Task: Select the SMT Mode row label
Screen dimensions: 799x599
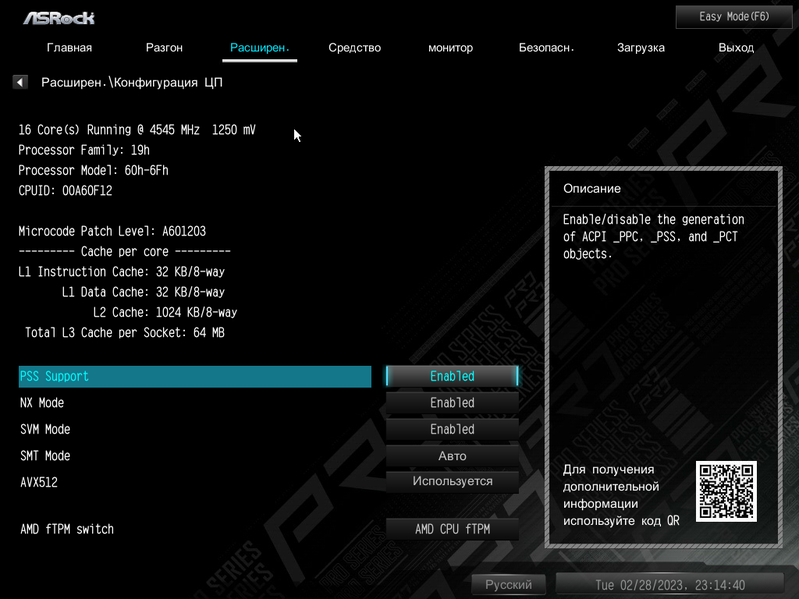Action: pyautogui.click(x=45, y=456)
